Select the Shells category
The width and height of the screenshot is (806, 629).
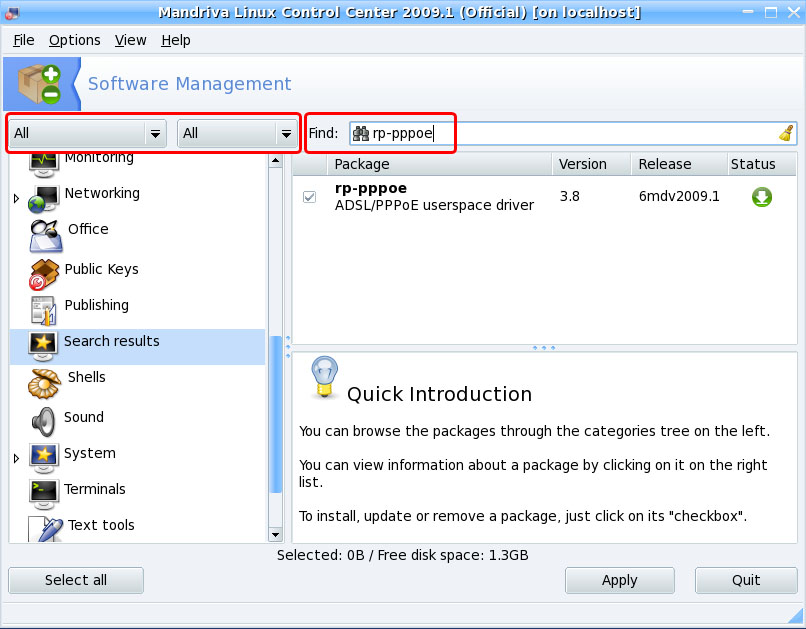coord(87,377)
